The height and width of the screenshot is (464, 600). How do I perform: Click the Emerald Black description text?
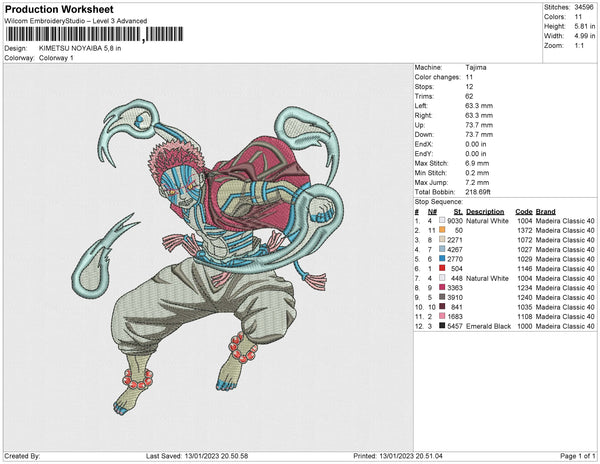click(488, 326)
